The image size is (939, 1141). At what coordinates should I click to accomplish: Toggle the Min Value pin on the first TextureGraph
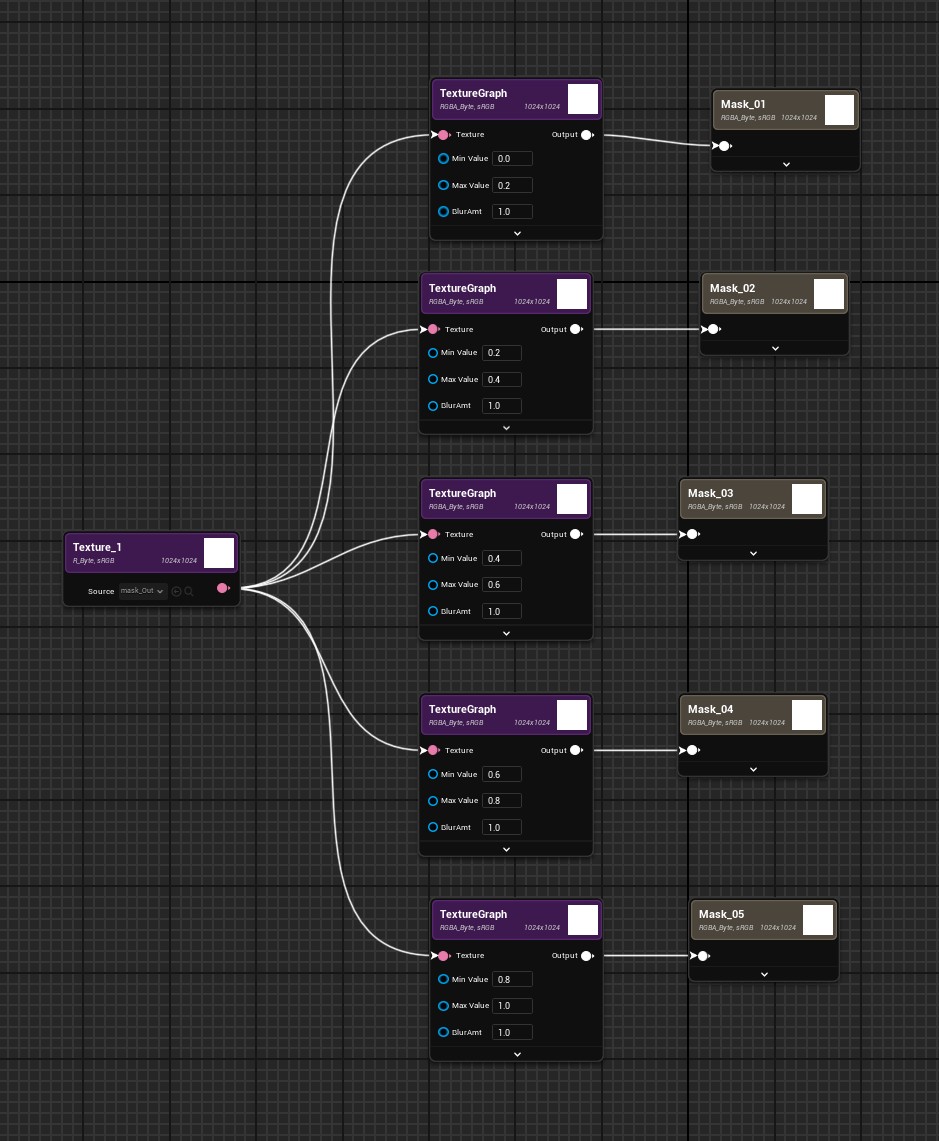point(443,158)
